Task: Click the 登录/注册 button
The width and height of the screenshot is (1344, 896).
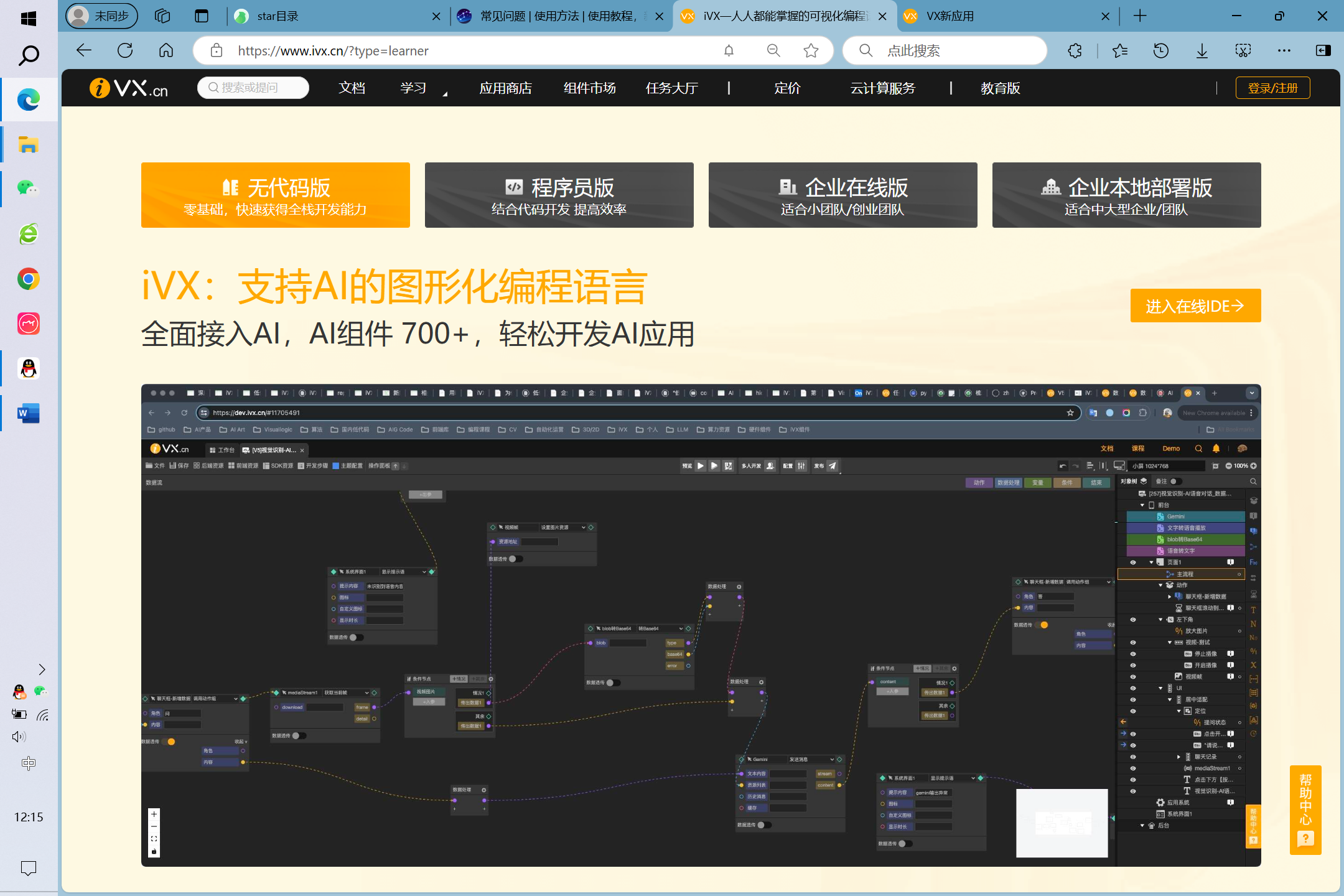Action: click(x=1272, y=88)
